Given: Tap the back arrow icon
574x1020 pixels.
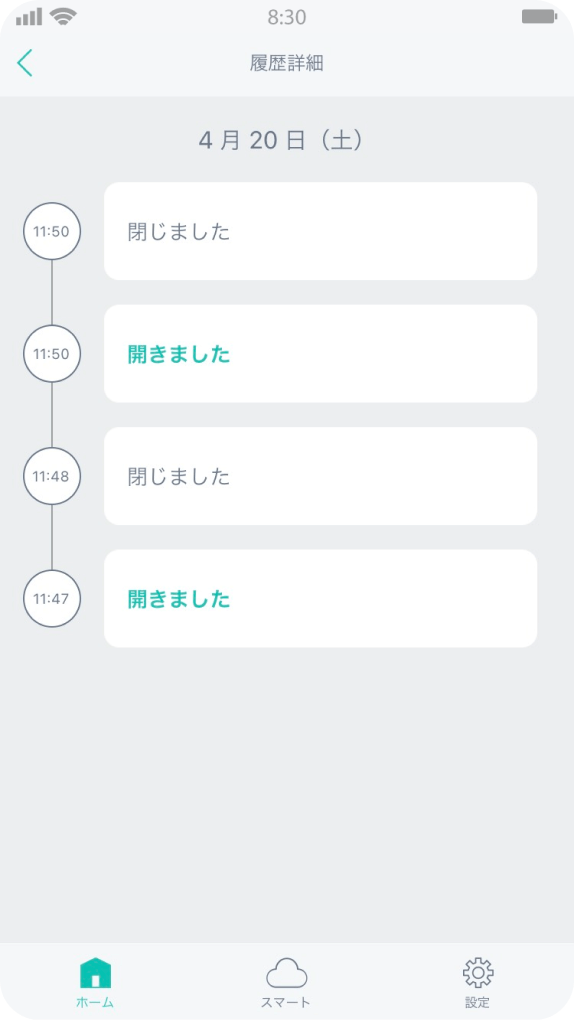Looking at the screenshot, I should pyautogui.click(x=24, y=63).
